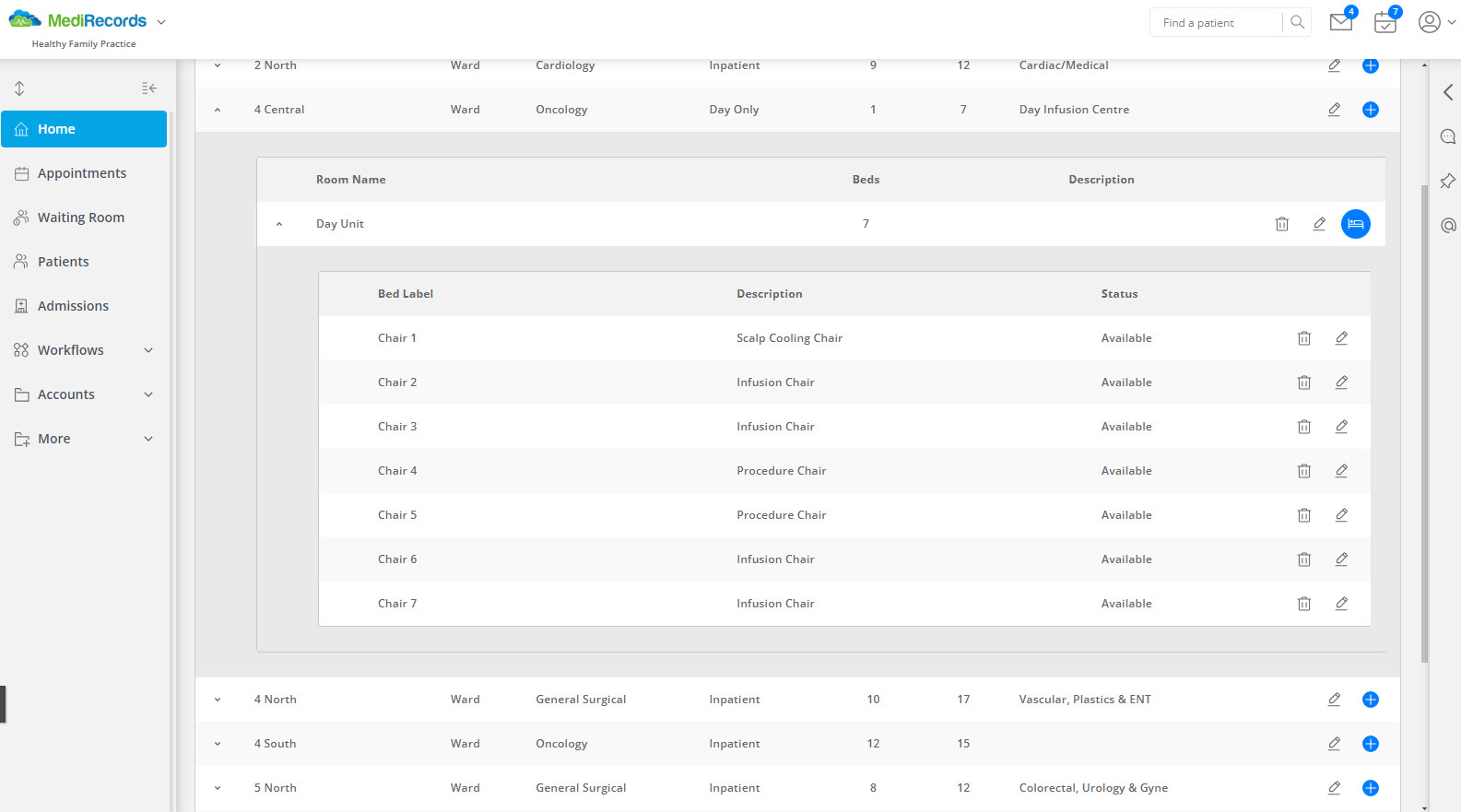Edit the 4 North ward

(1334, 700)
